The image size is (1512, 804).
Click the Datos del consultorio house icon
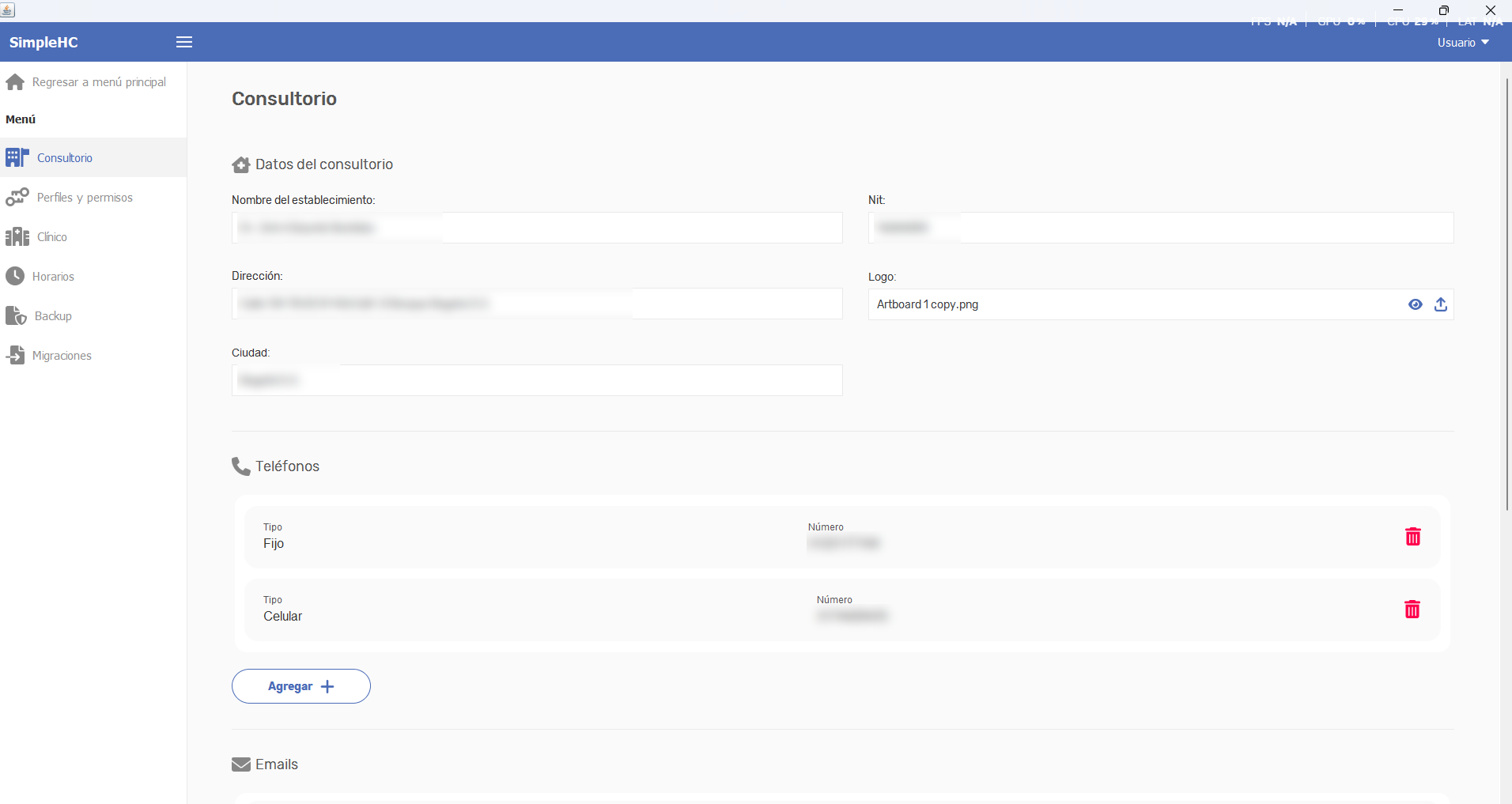coord(241,164)
